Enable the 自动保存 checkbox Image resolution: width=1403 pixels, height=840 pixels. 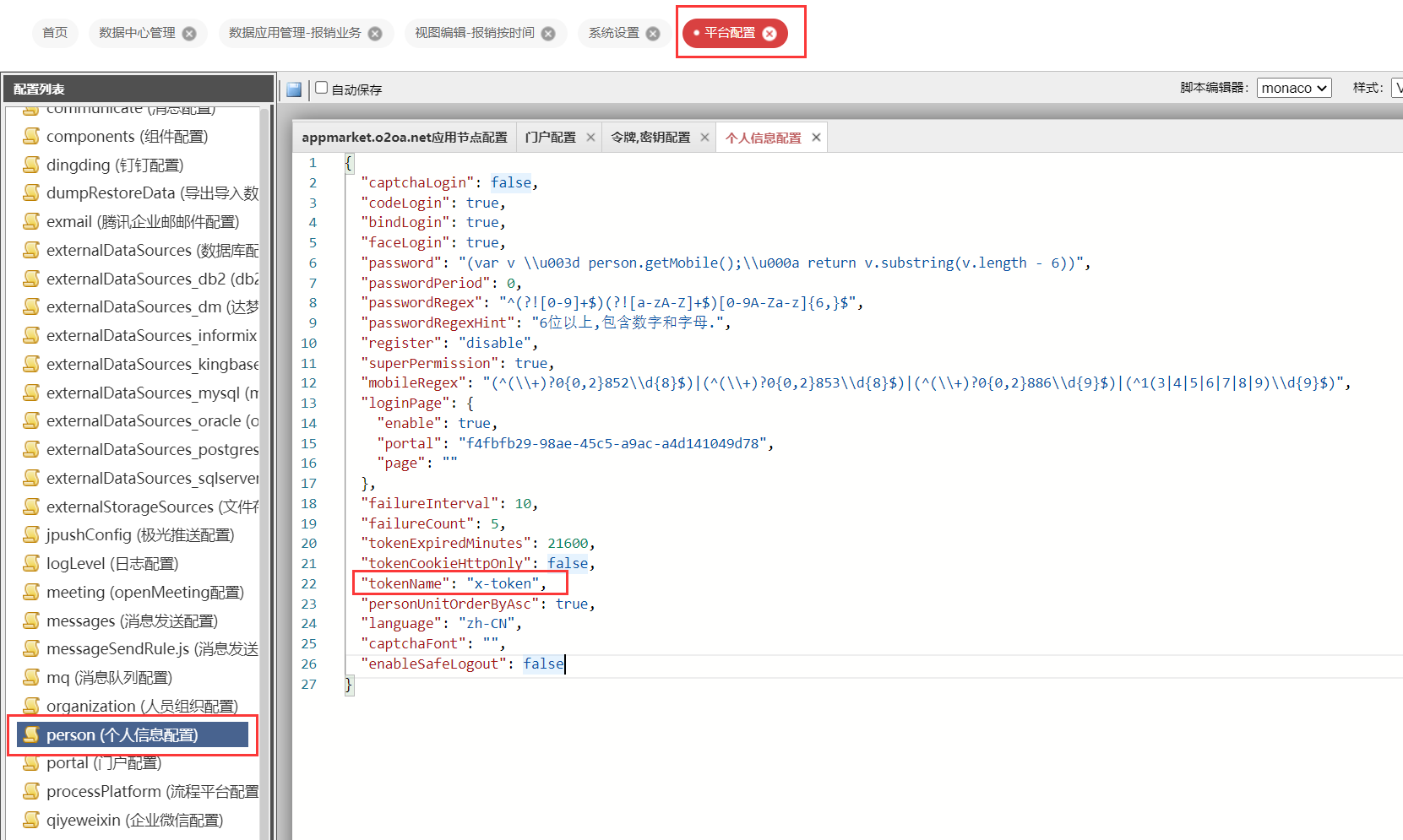[x=322, y=88]
